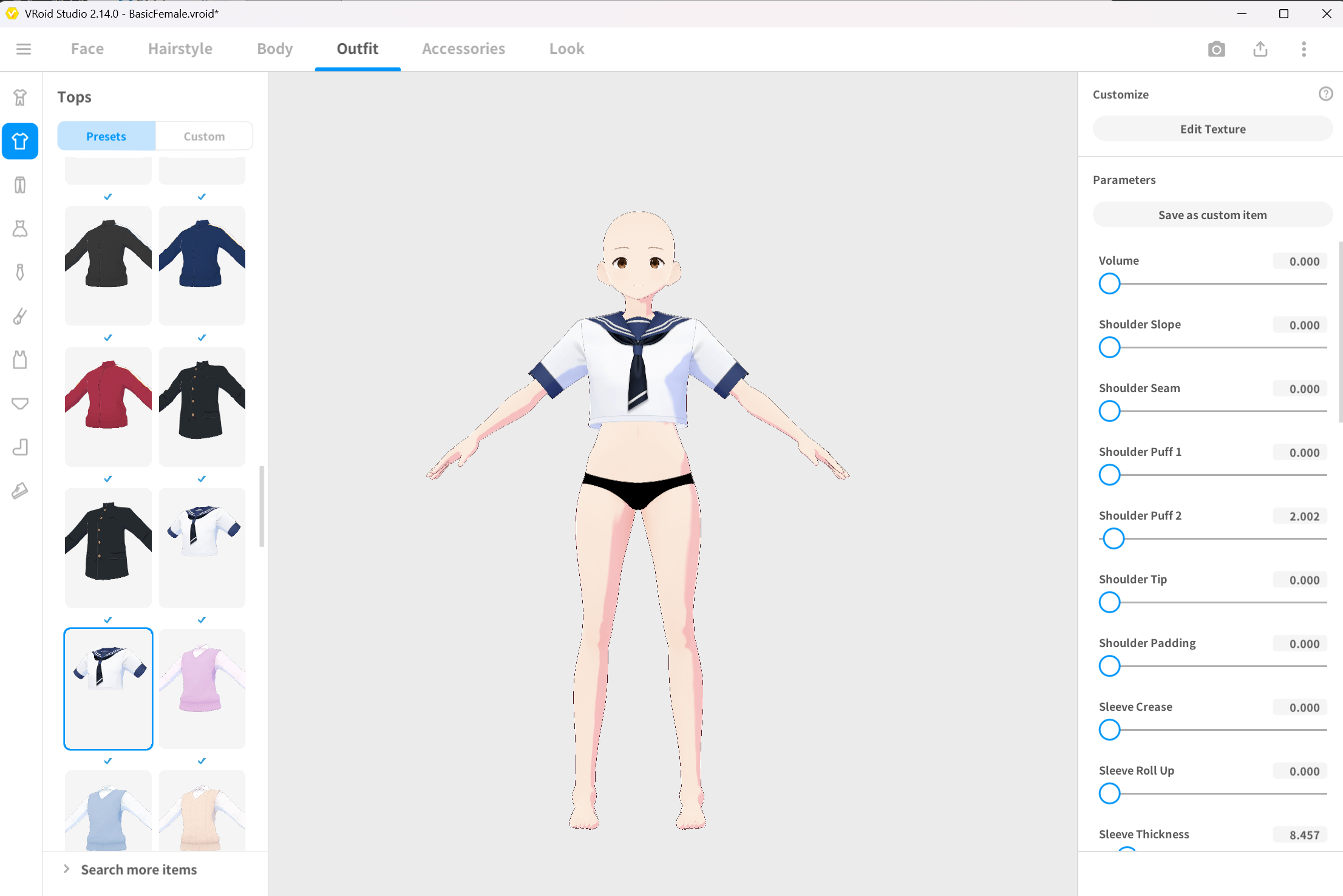Viewport: 1343px width, 896px height.
Task: Show the Presets tops list
Action: tap(106, 136)
